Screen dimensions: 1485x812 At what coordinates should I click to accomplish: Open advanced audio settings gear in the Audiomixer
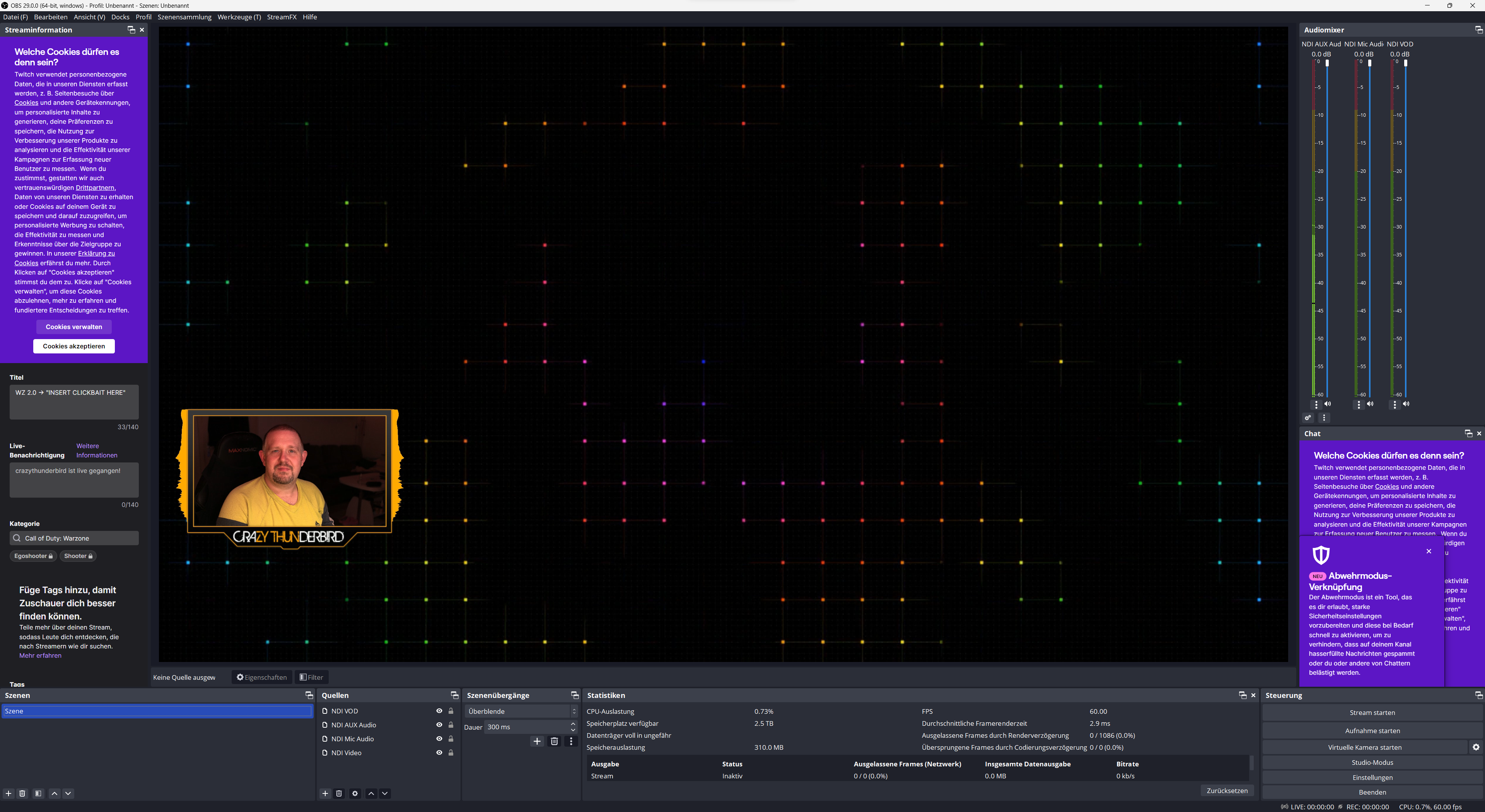click(1307, 418)
